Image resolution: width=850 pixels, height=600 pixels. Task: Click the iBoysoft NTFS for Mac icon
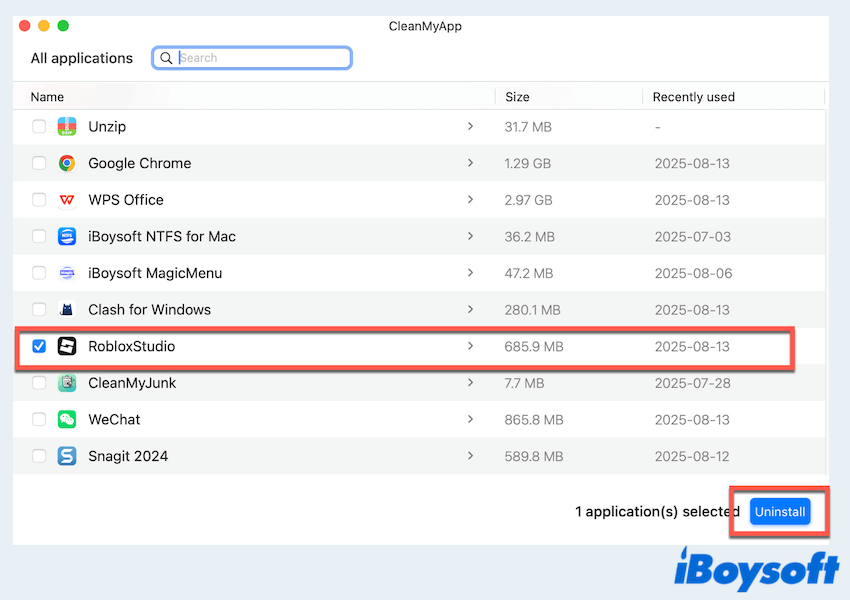click(67, 236)
